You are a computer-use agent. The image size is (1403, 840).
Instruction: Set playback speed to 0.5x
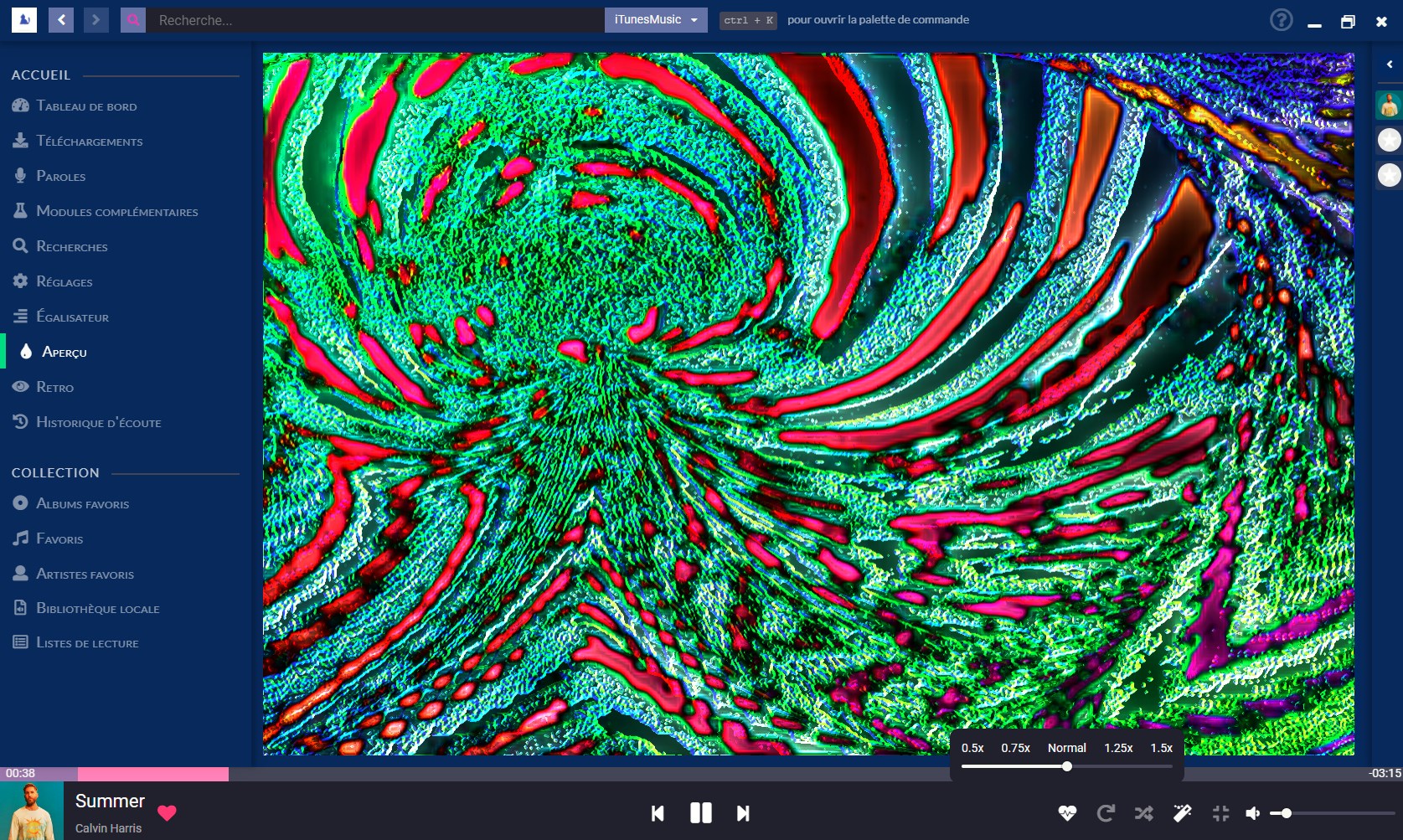point(972,748)
